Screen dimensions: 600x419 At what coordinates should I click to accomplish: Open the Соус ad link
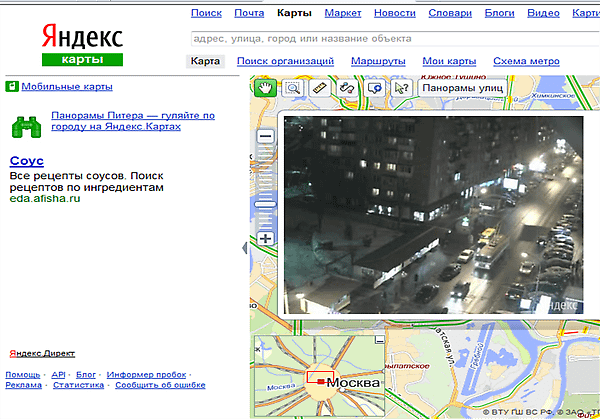(x=26, y=161)
